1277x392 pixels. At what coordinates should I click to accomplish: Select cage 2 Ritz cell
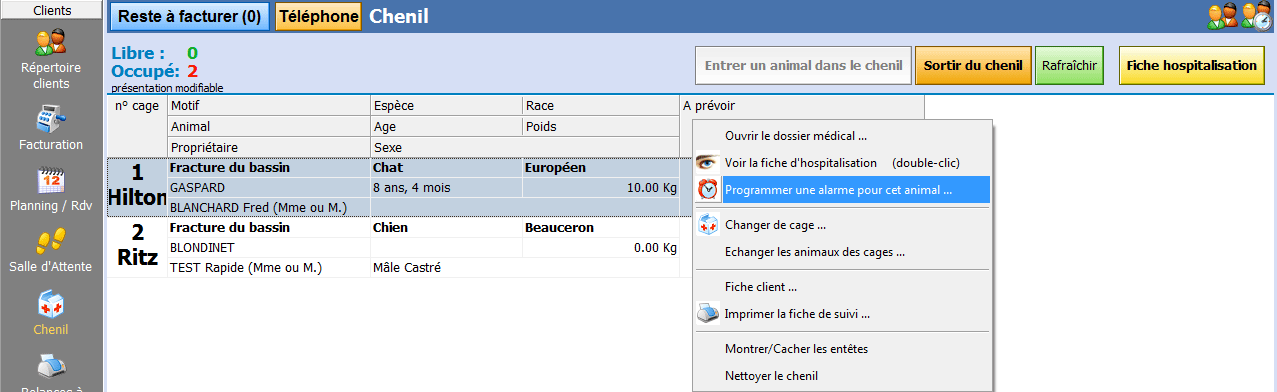click(x=137, y=247)
